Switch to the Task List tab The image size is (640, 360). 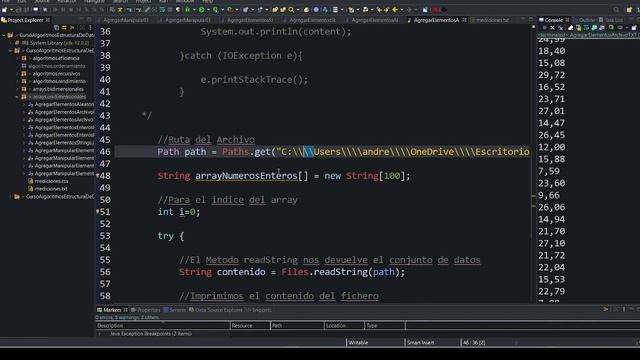611,20
